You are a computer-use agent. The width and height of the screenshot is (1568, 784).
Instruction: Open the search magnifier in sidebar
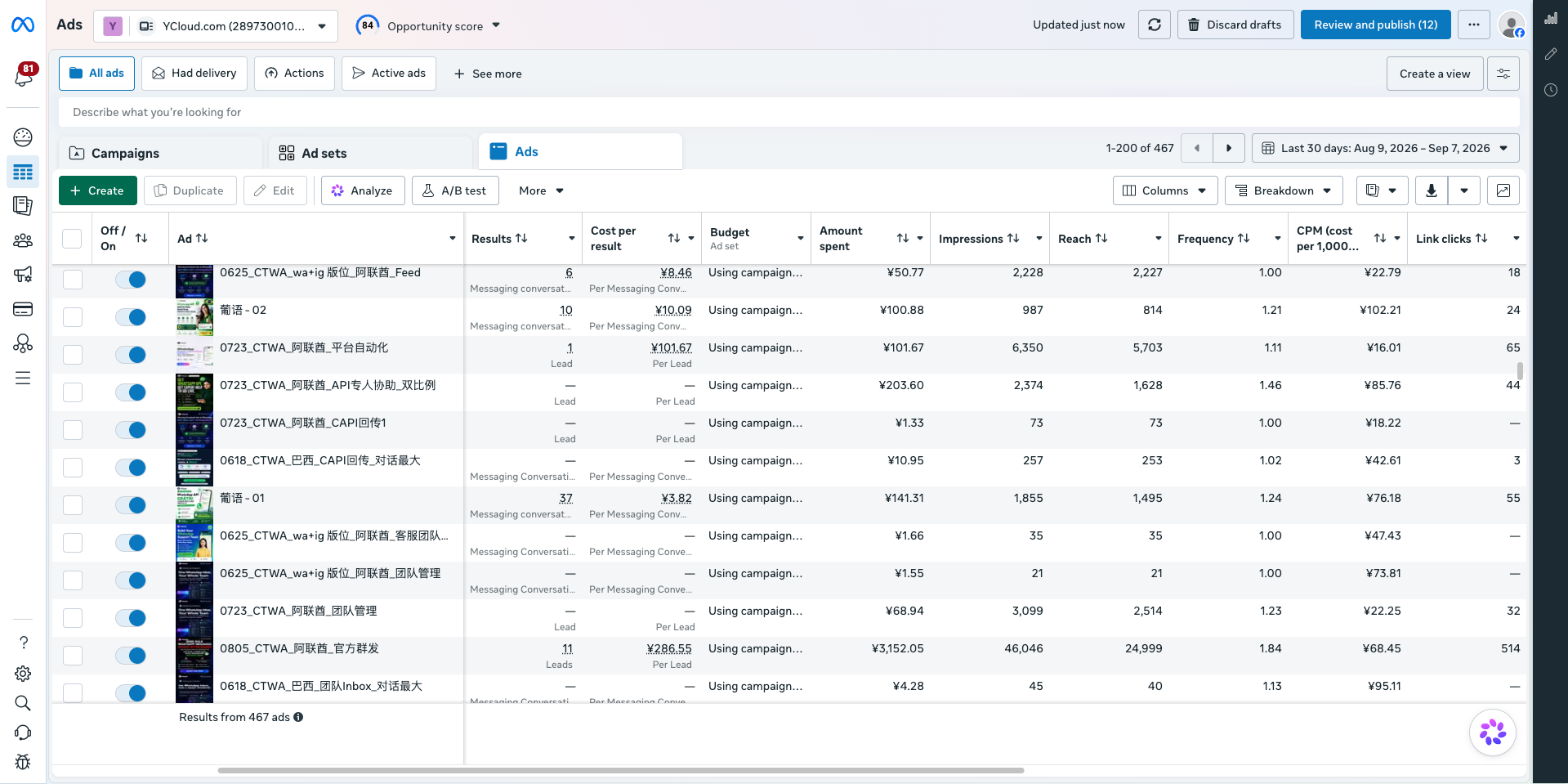23,703
